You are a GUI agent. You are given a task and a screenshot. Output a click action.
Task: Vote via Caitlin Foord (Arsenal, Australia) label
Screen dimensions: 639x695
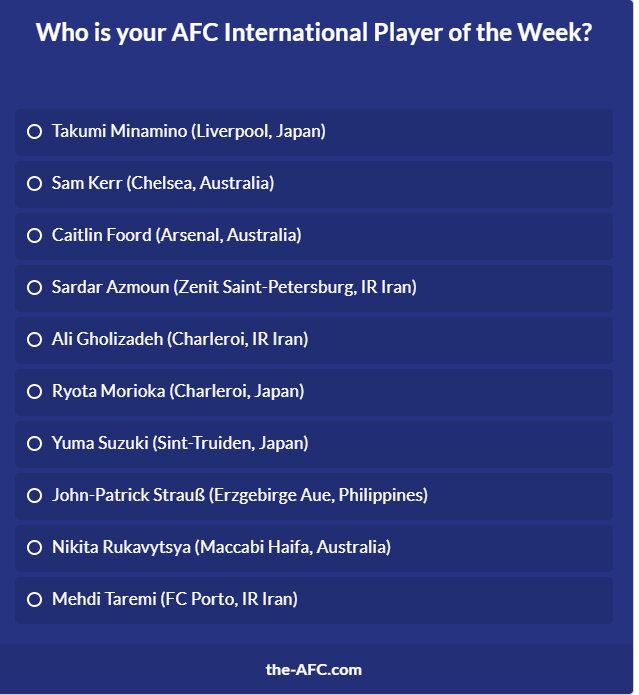point(177,235)
